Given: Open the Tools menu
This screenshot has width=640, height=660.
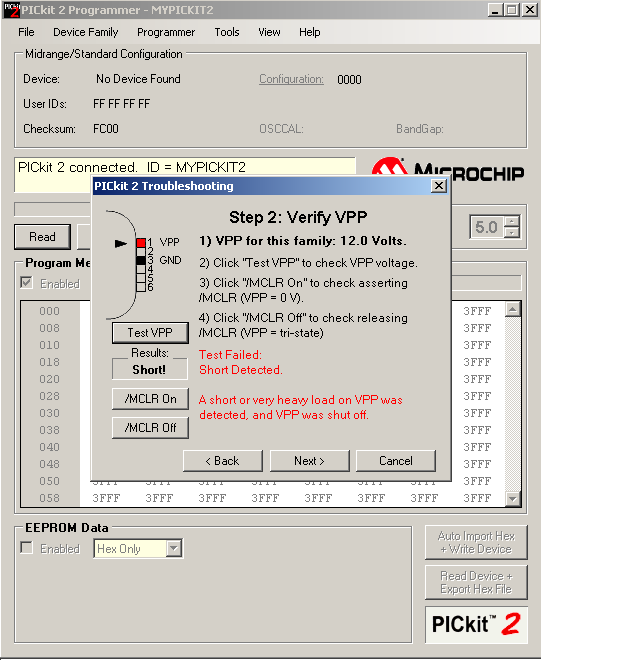Looking at the screenshot, I should [227, 32].
